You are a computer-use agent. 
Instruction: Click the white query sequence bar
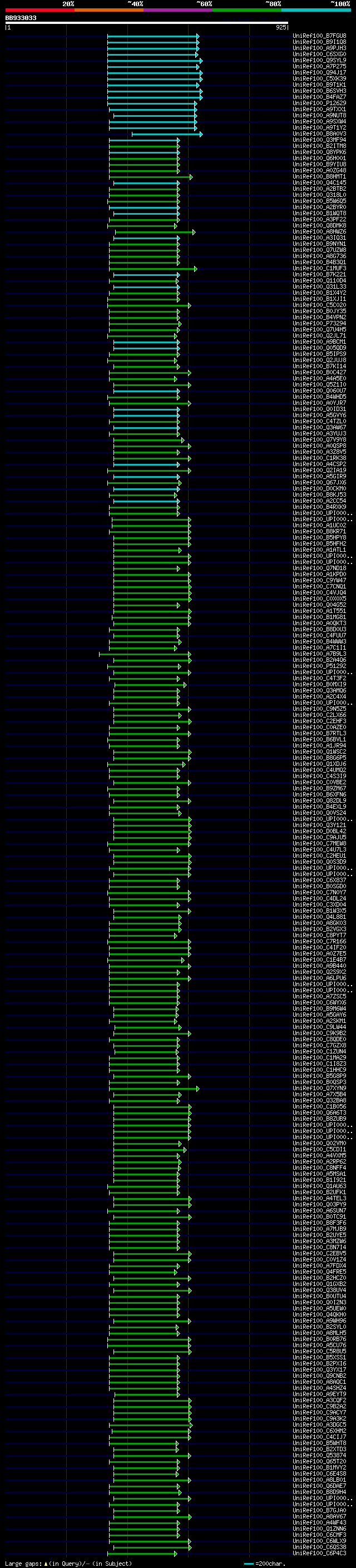click(x=147, y=23)
